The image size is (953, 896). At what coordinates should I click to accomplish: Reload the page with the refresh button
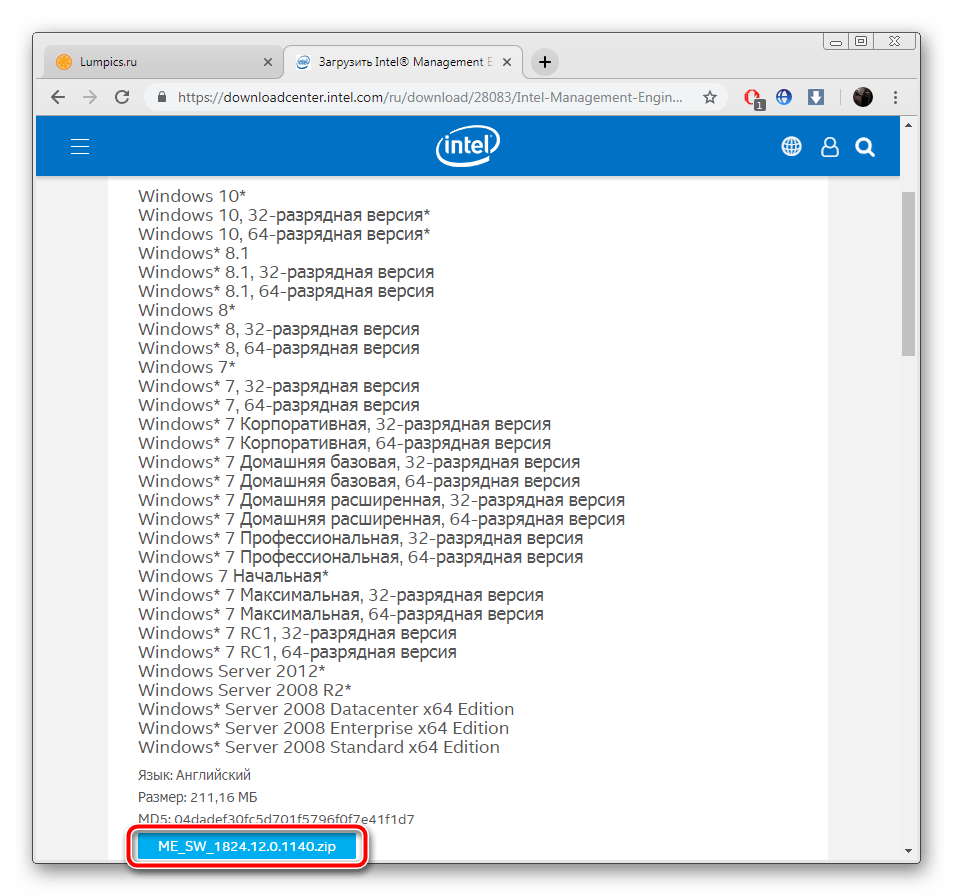(x=122, y=98)
